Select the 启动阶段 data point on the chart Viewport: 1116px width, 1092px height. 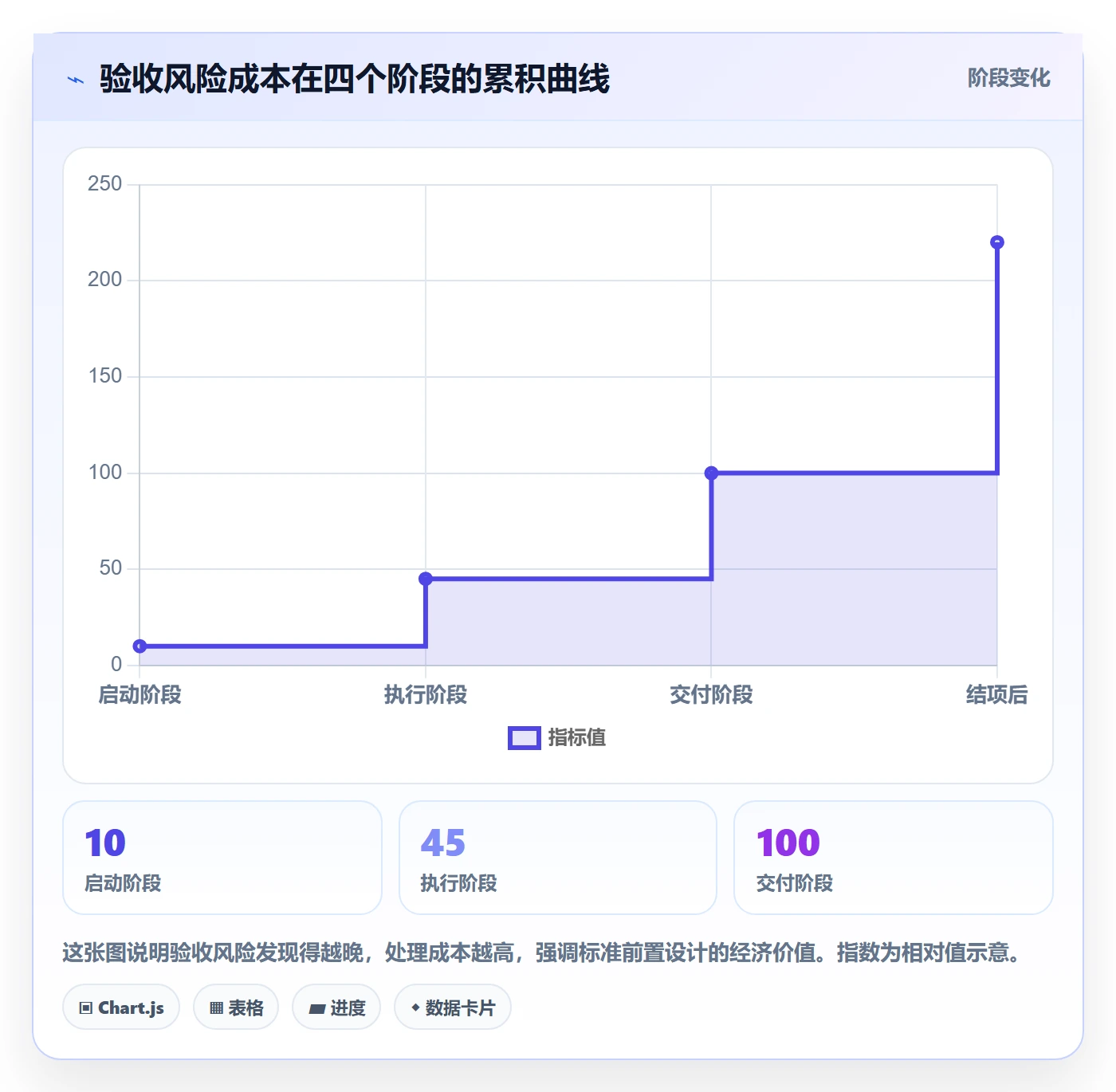pos(139,646)
